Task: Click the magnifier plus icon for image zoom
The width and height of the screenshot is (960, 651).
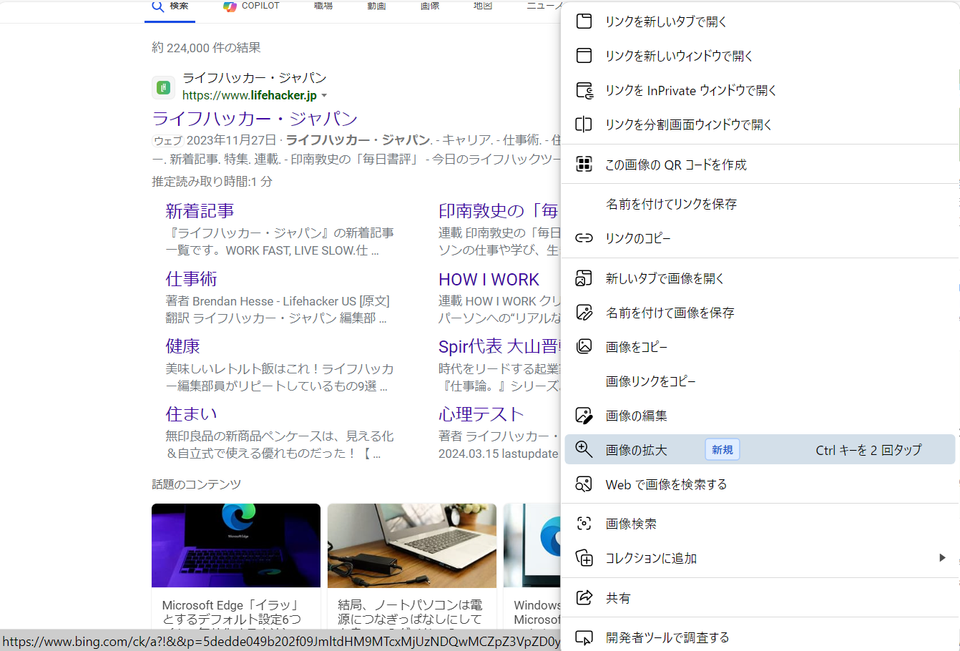Action: (584, 450)
